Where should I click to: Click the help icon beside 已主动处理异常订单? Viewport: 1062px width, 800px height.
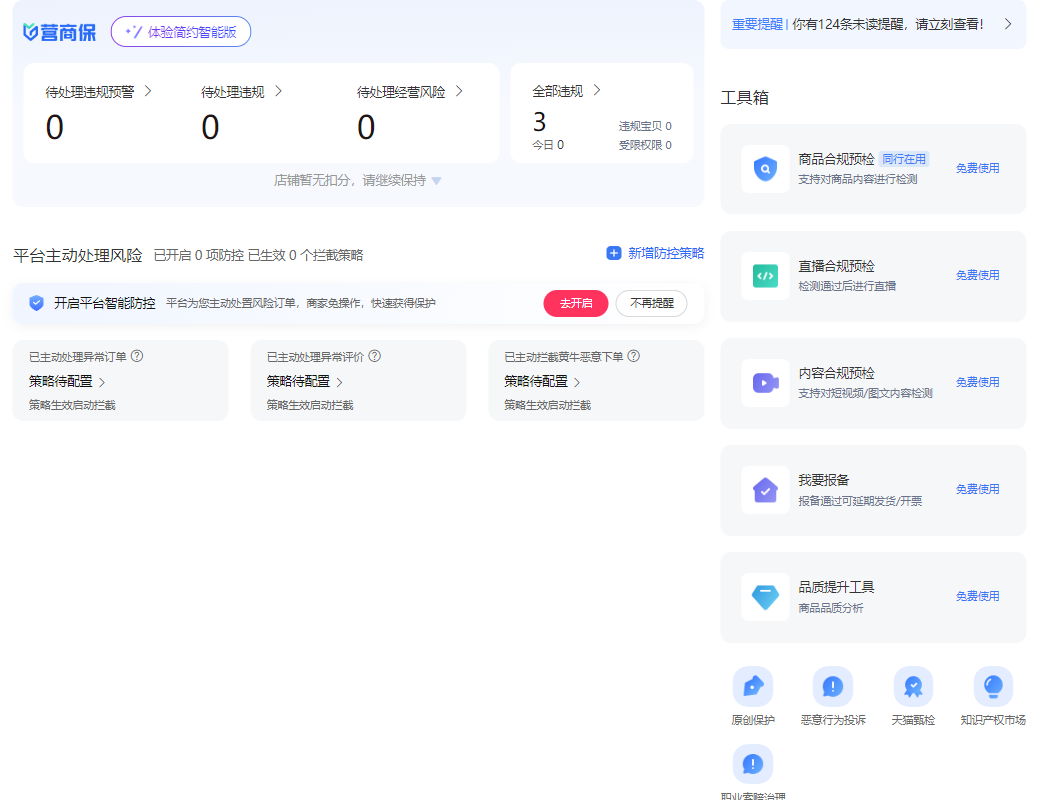[137, 356]
